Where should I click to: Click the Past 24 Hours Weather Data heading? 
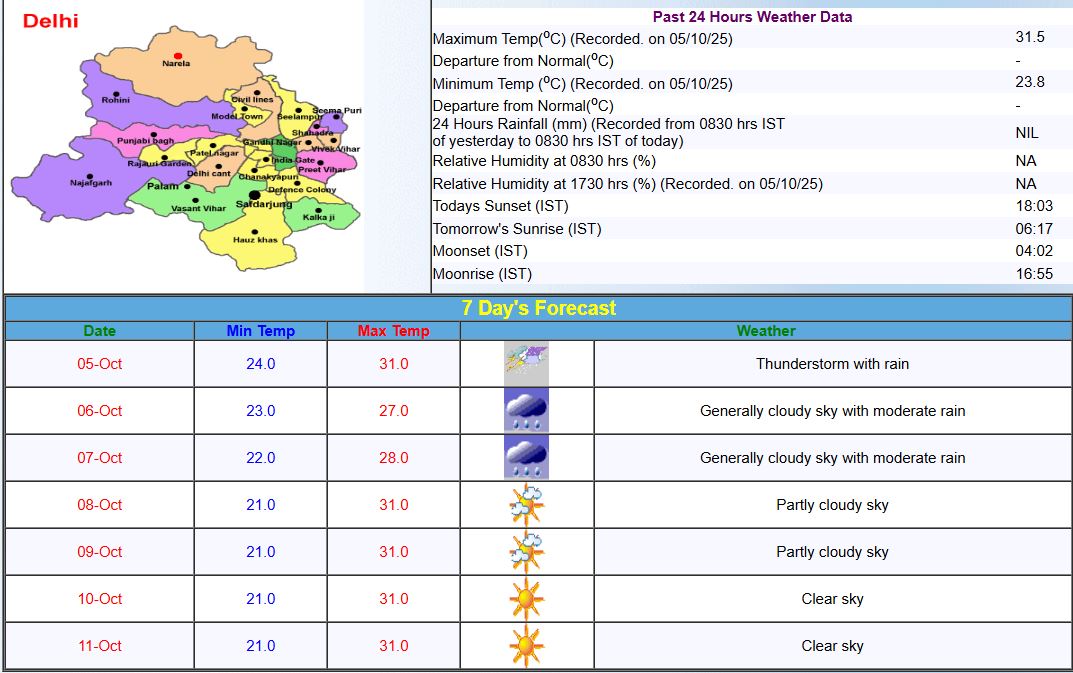(752, 17)
